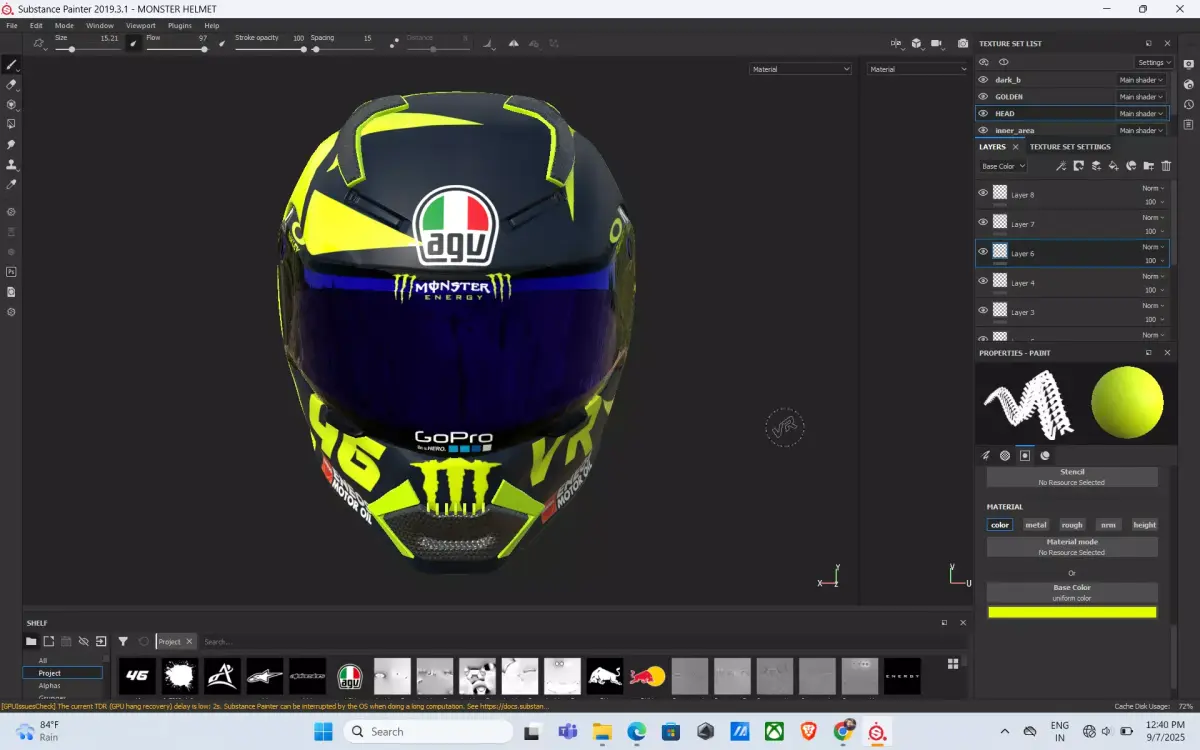Select the Polygon Fill tool
Viewport: 1200px width, 750px height.
pos(11,124)
